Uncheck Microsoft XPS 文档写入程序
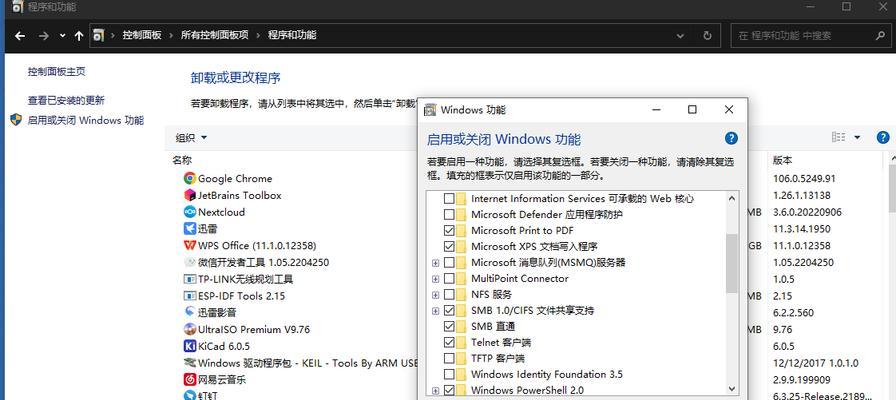 point(449,247)
